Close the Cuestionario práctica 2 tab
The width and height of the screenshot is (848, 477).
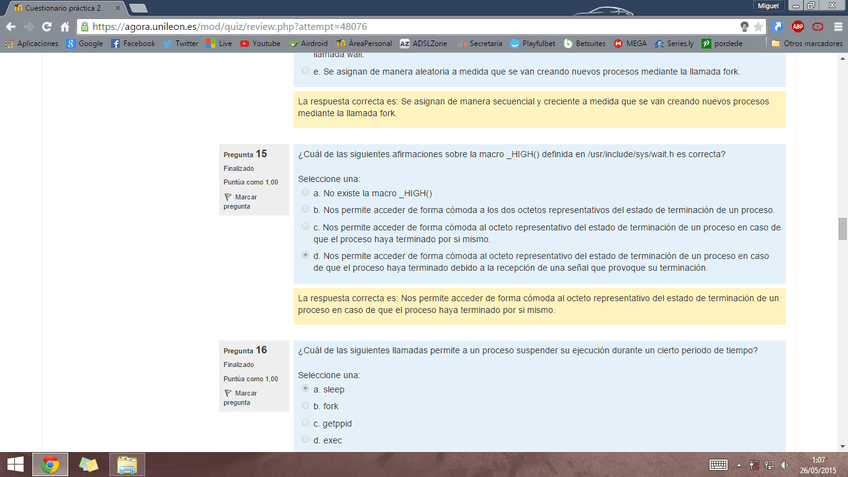point(117,8)
